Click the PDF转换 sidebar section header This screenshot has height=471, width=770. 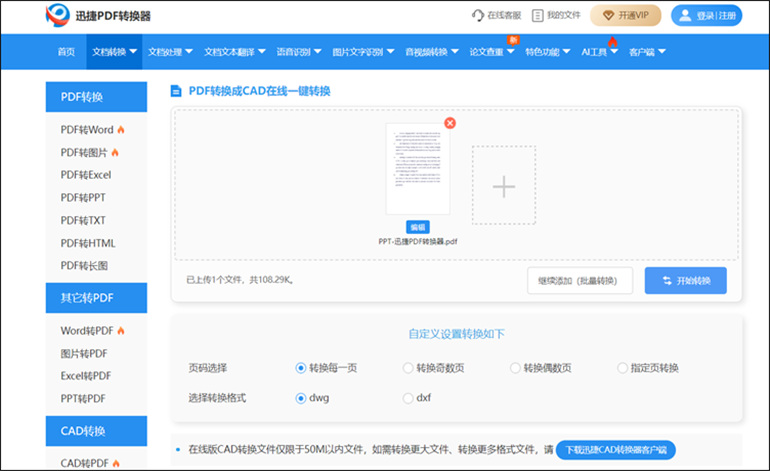coord(96,97)
